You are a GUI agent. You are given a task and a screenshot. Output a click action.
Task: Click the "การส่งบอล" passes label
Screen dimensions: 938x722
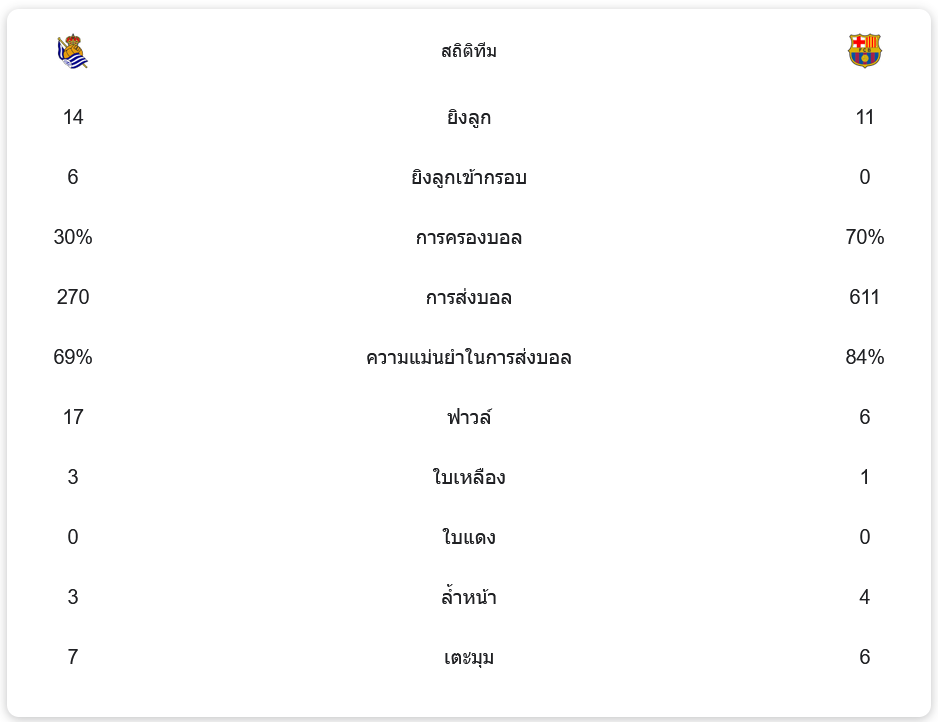(x=468, y=298)
